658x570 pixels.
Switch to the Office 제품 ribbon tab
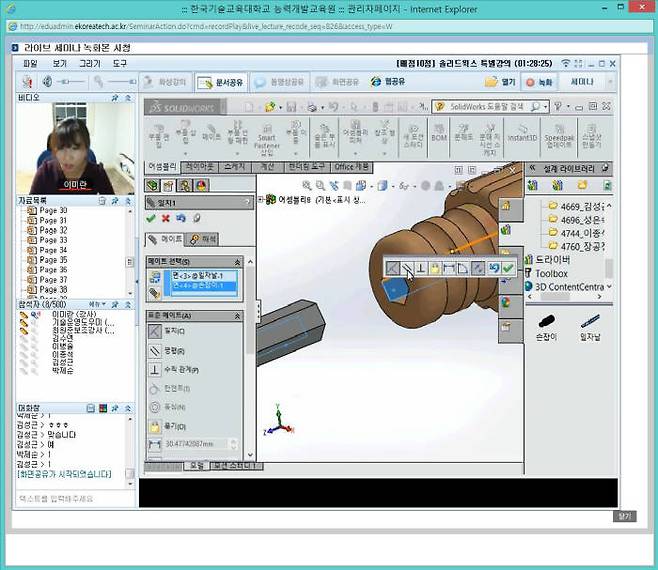point(352,167)
